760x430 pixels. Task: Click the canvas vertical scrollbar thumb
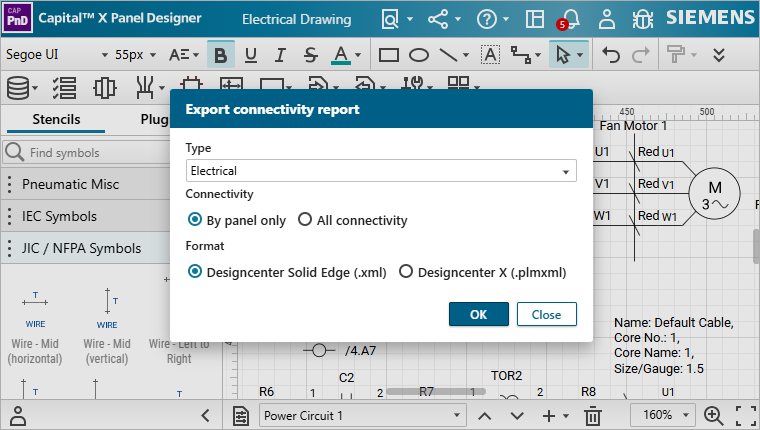pyautogui.click(x=756, y=246)
